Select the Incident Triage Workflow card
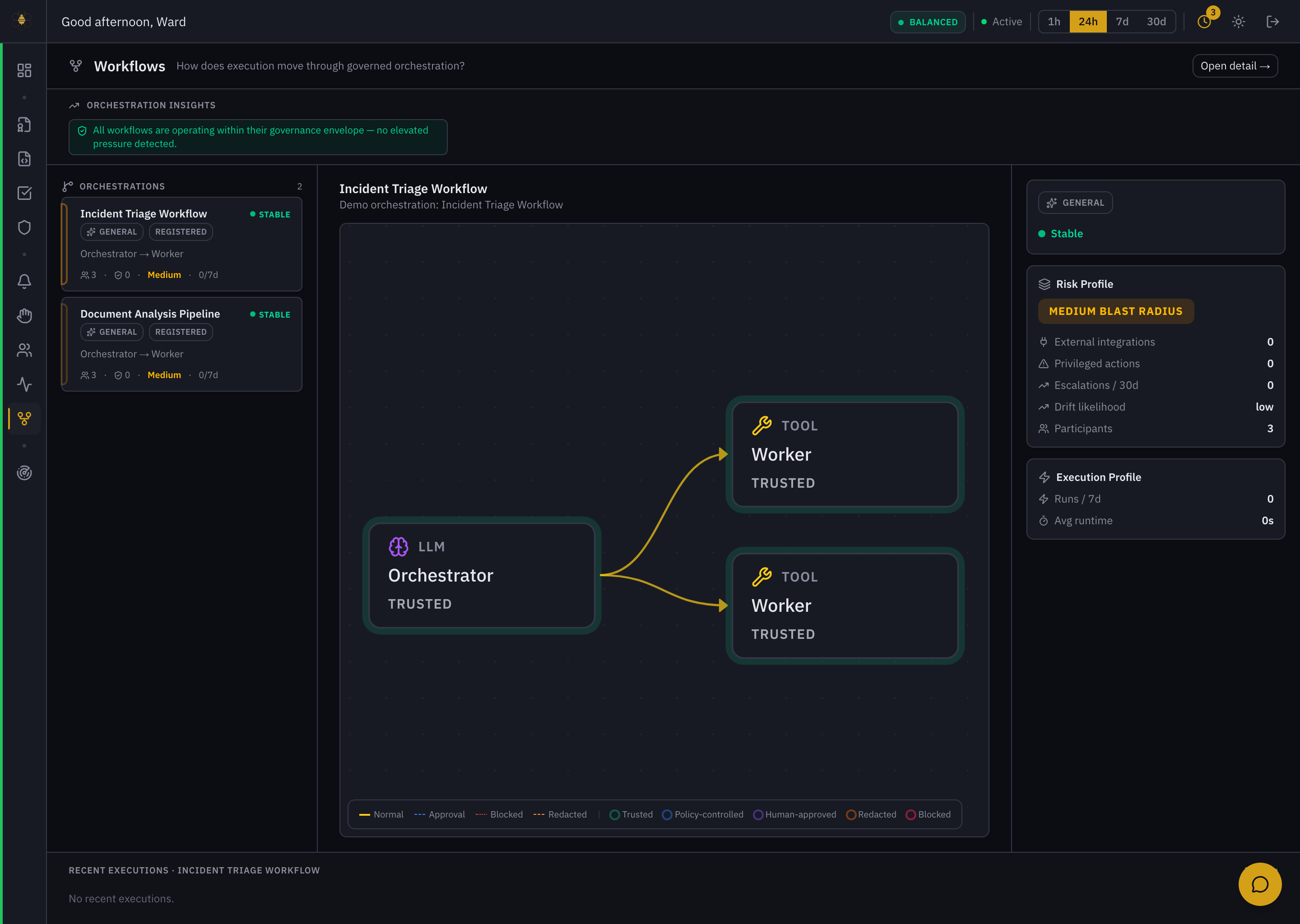The width and height of the screenshot is (1300, 924). click(x=181, y=244)
